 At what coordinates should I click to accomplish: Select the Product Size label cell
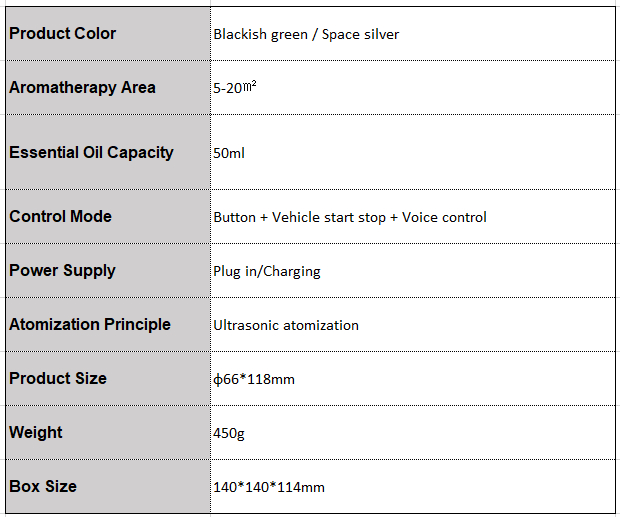(x=108, y=379)
